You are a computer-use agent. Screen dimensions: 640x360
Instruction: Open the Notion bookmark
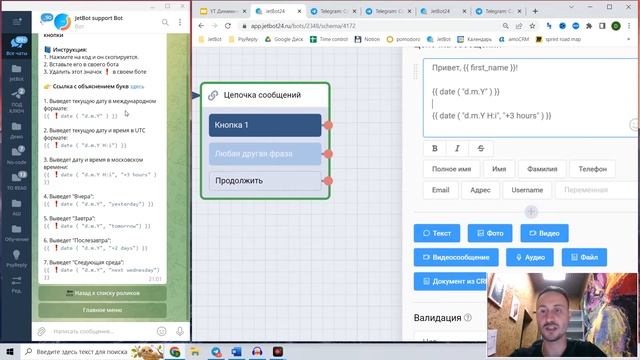pyautogui.click(x=367, y=39)
